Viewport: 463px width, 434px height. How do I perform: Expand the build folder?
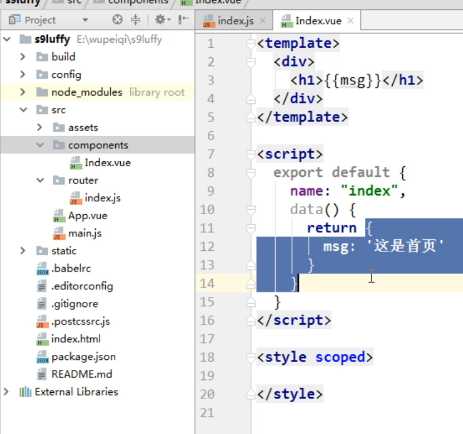tap(23, 57)
